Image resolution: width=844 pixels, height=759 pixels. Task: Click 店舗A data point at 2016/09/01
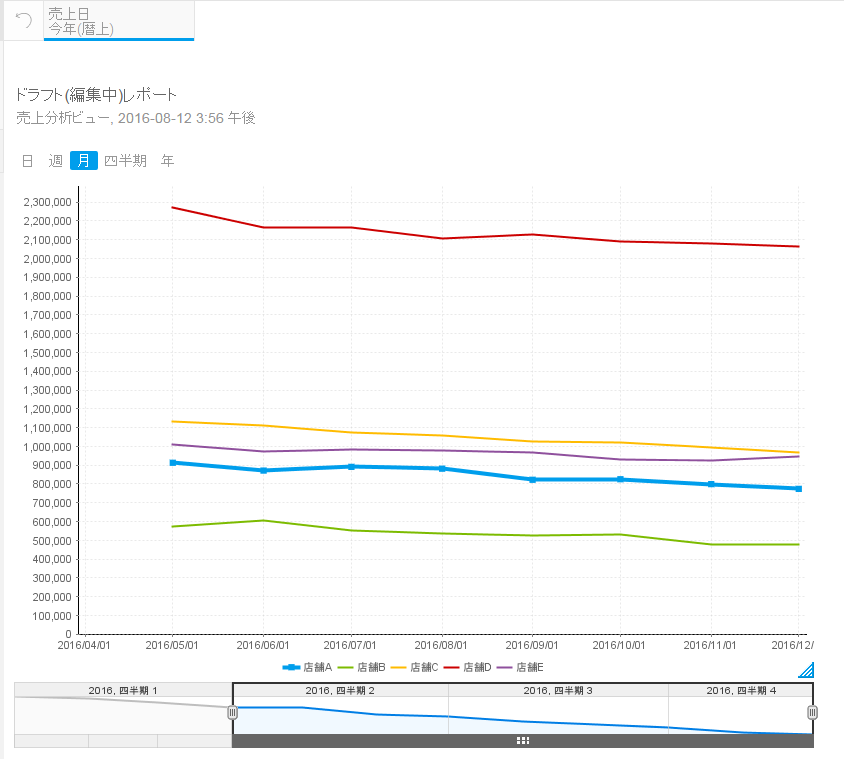click(533, 480)
